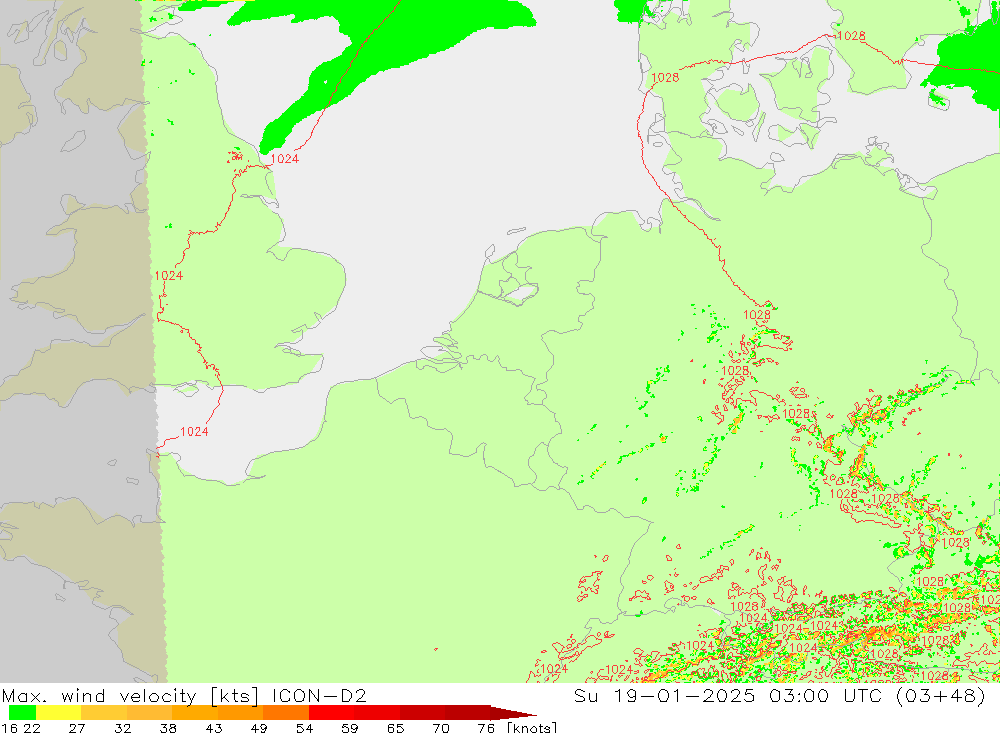Image resolution: width=1000 pixels, height=733 pixels.
Task: Select the 38-43 knots legend color block
Action: coord(195,713)
